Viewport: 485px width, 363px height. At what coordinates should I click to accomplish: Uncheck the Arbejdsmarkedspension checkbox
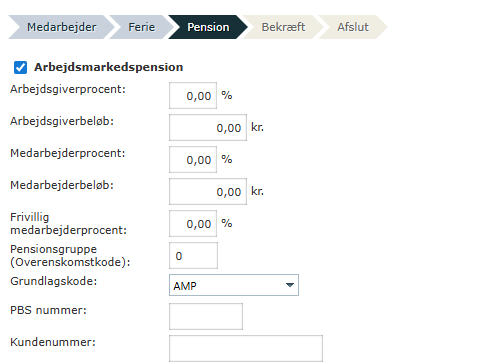click(x=20, y=67)
